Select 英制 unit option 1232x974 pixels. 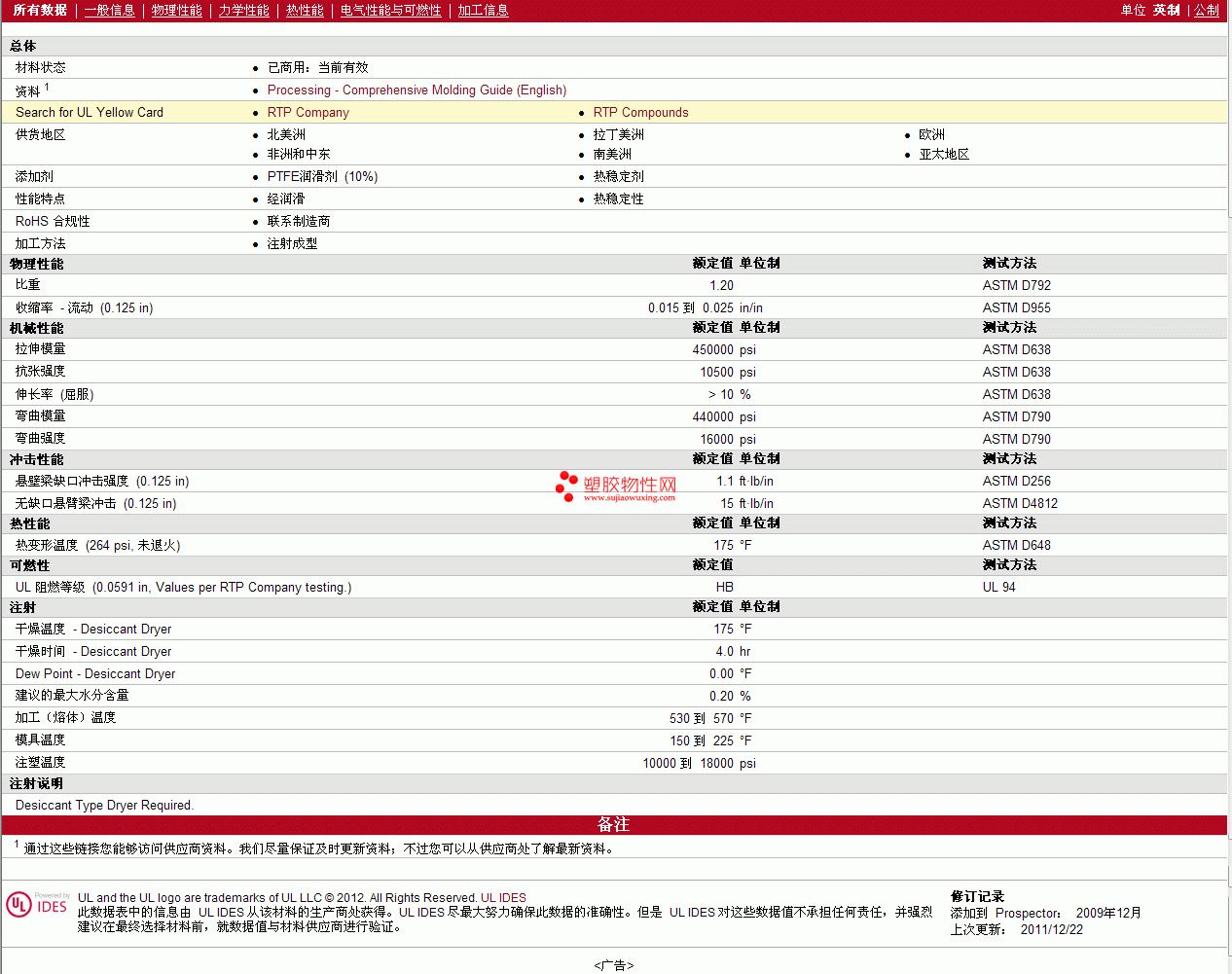pos(1166,10)
